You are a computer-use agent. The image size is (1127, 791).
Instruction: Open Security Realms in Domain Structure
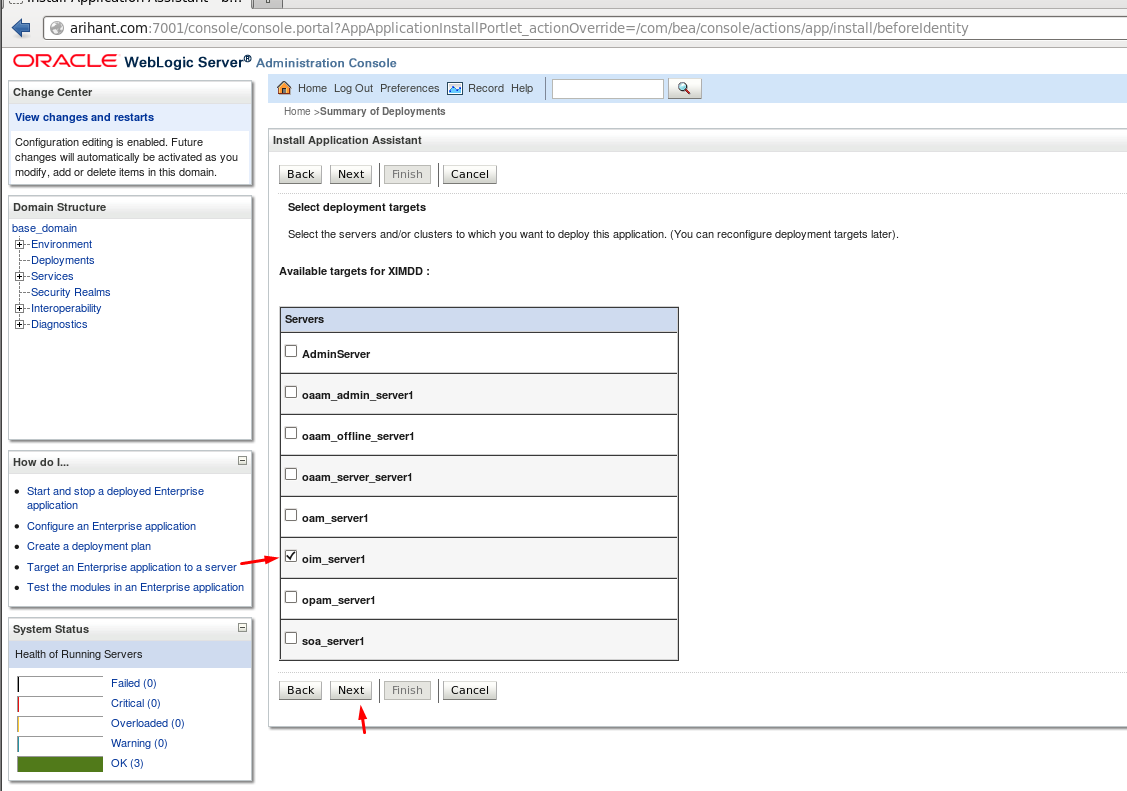click(70, 292)
